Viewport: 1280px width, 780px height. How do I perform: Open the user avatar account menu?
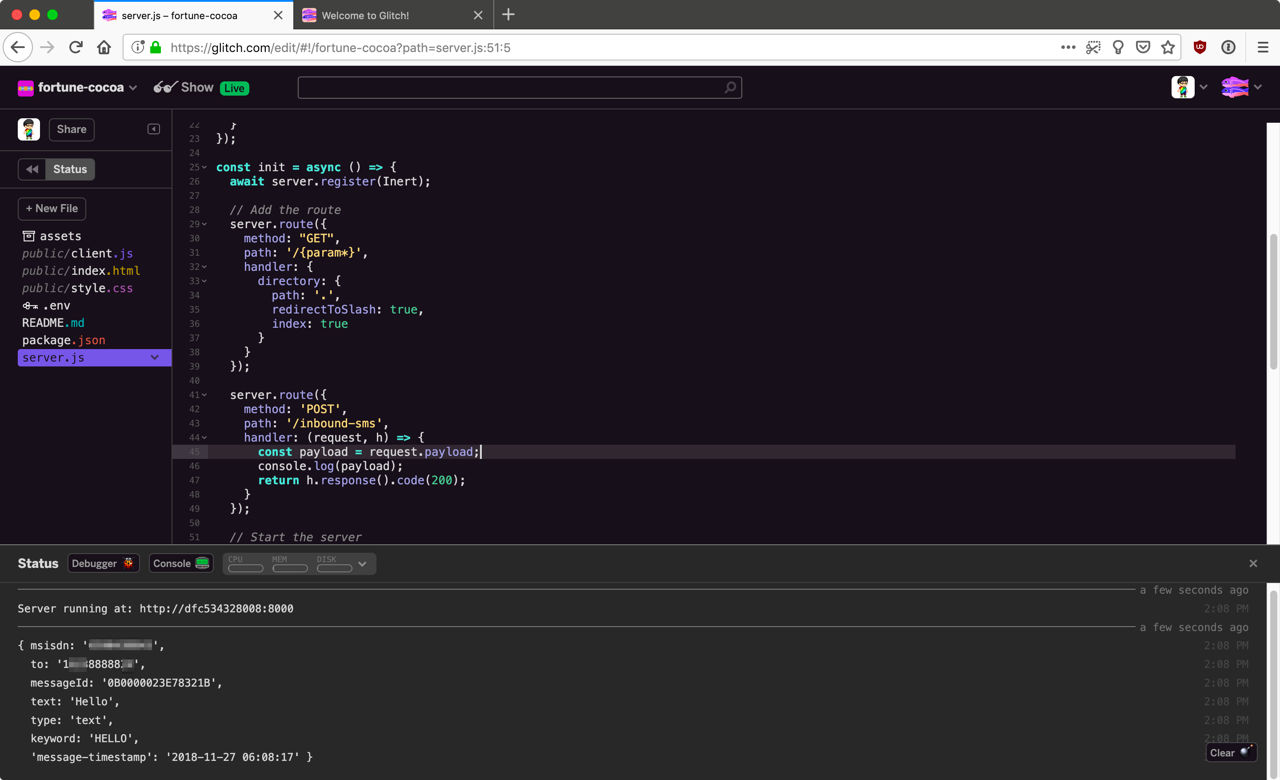(1189, 88)
